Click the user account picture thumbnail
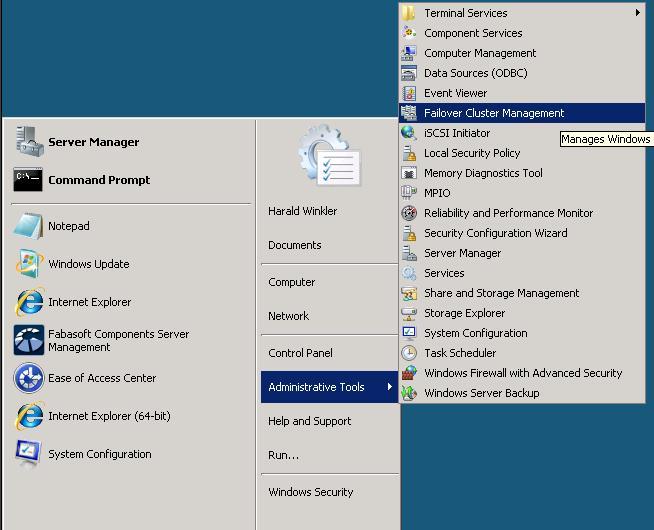Screen dimensions: 654x530 pos(328,157)
